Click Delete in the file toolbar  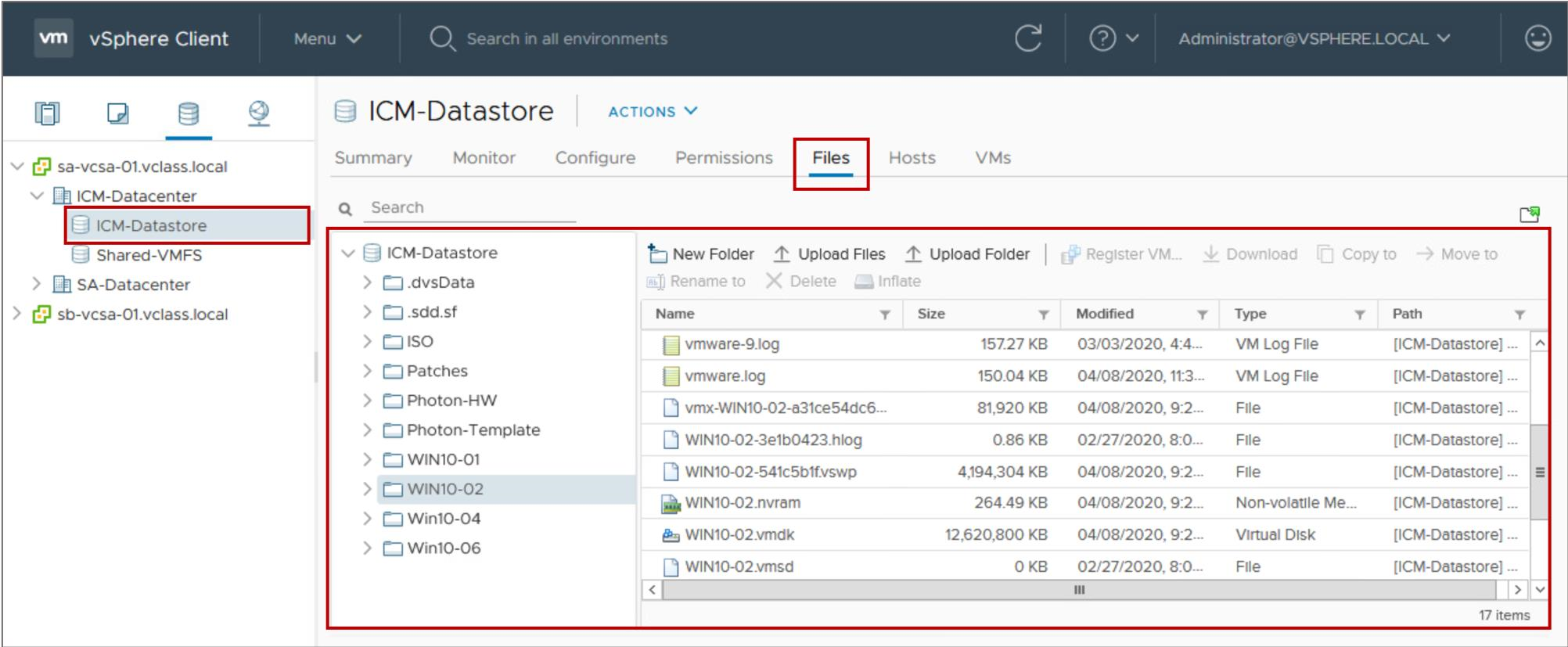point(800,282)
